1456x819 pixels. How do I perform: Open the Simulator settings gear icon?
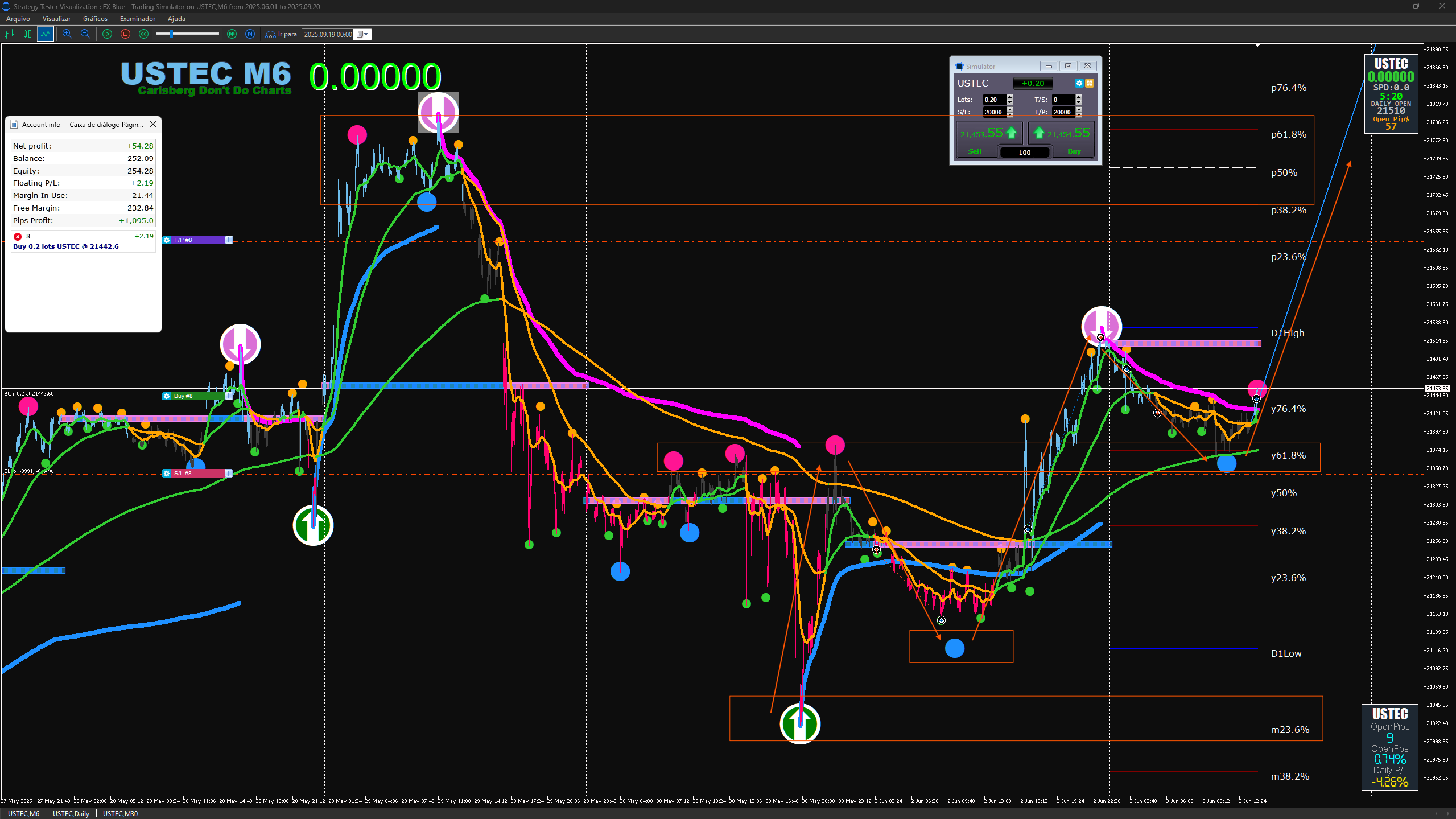tap(1079, 83)
